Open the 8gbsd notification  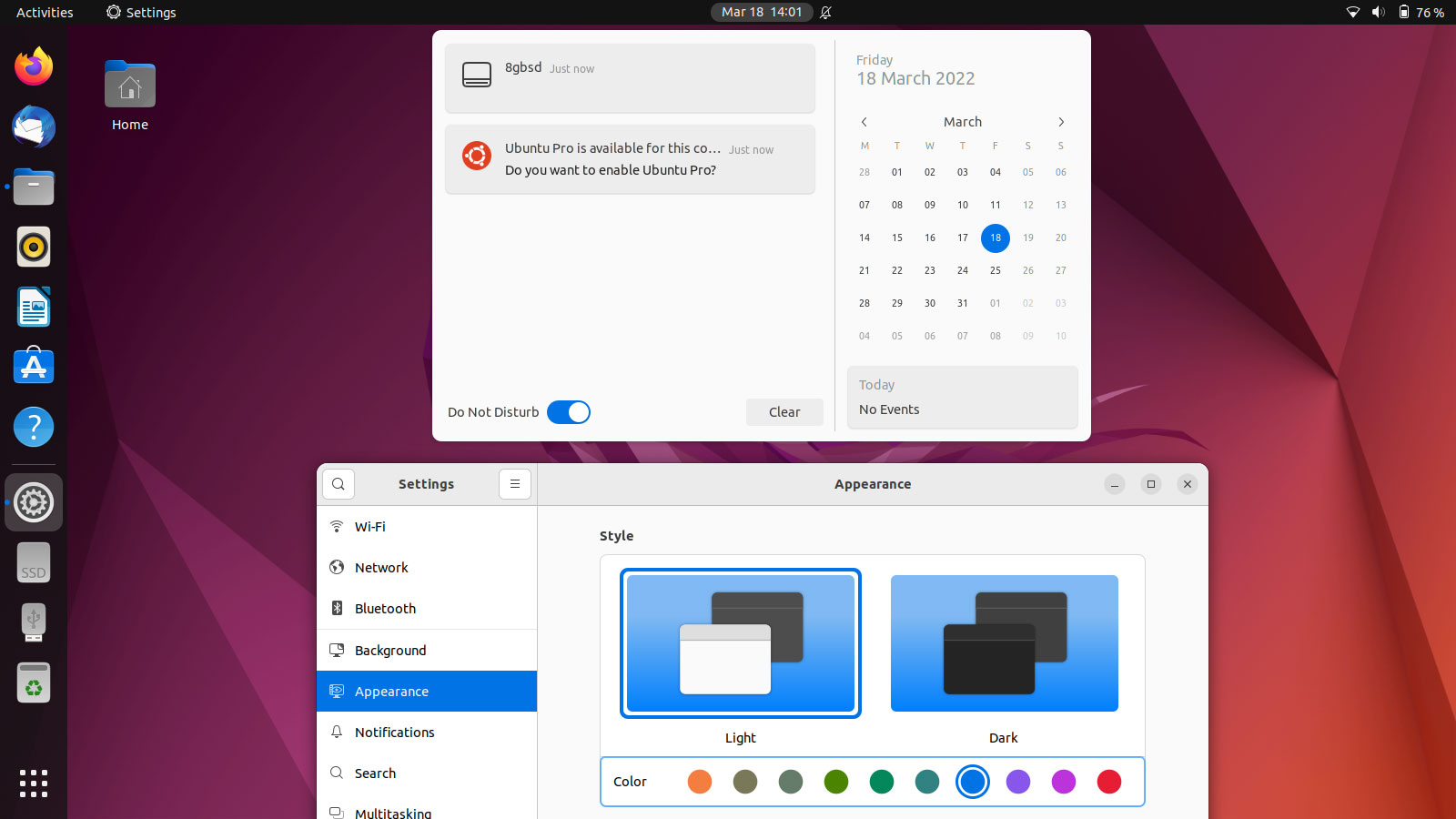[630, 77]
